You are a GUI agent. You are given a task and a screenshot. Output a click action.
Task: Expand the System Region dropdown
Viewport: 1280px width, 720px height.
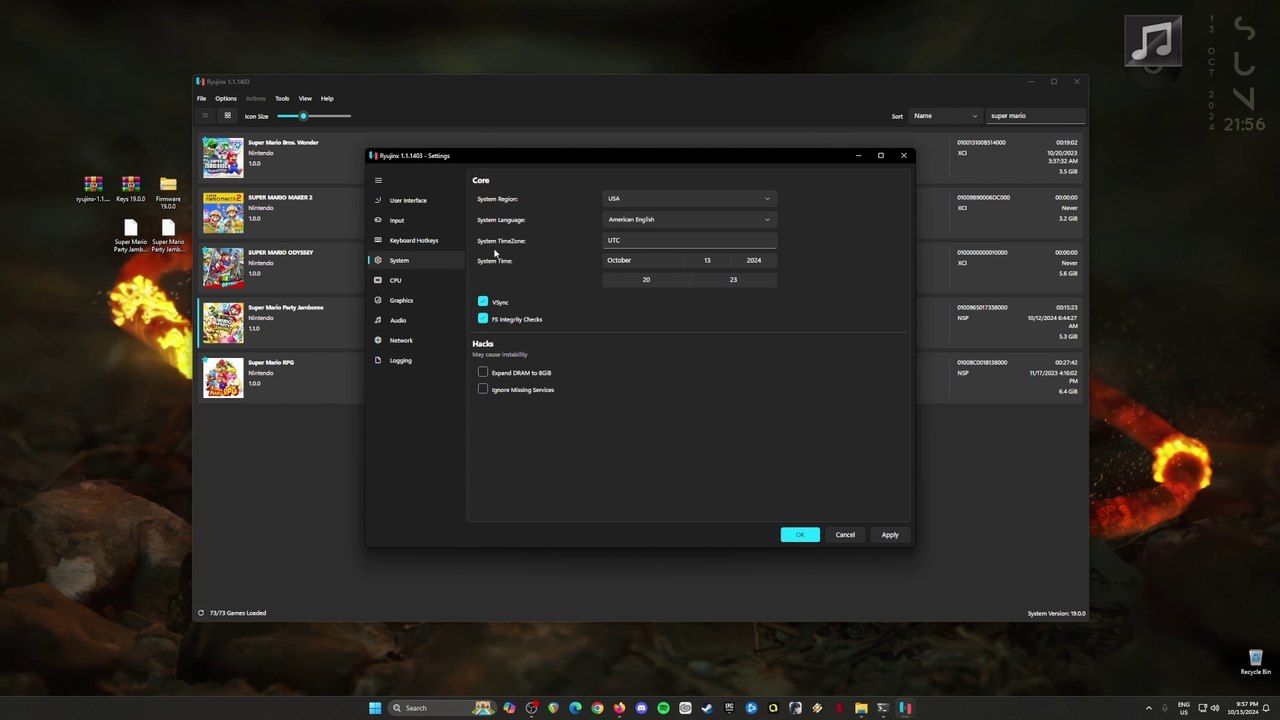(x=689, y=198)
